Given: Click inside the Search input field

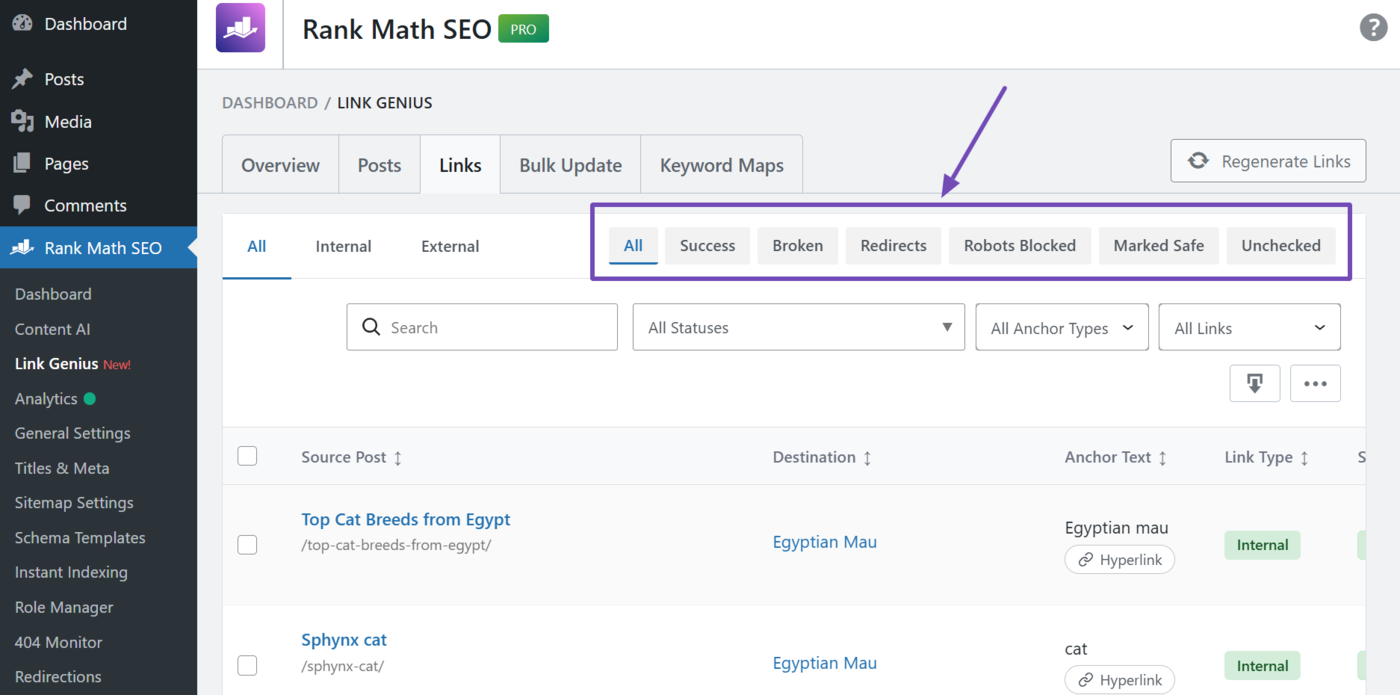Looking at the screenshot, I should 481,327.
